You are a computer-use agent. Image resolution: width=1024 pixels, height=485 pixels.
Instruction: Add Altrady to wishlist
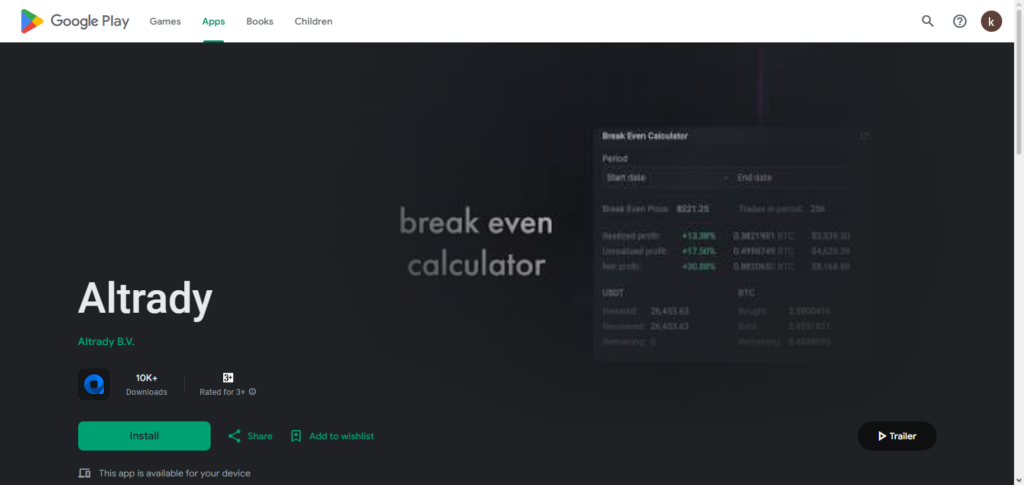(332, 436)
